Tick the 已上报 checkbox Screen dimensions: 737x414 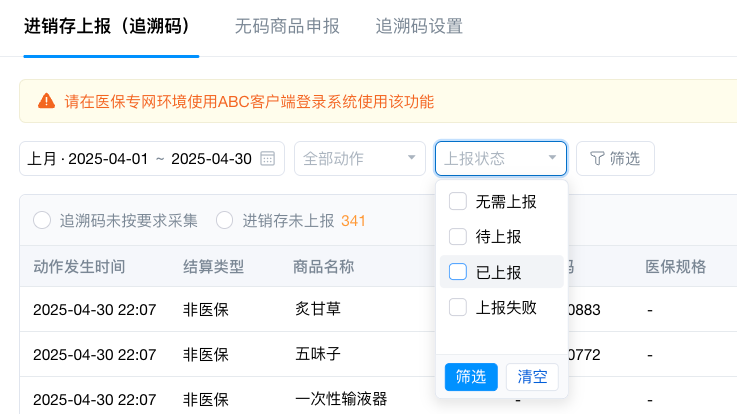point(458,272)
